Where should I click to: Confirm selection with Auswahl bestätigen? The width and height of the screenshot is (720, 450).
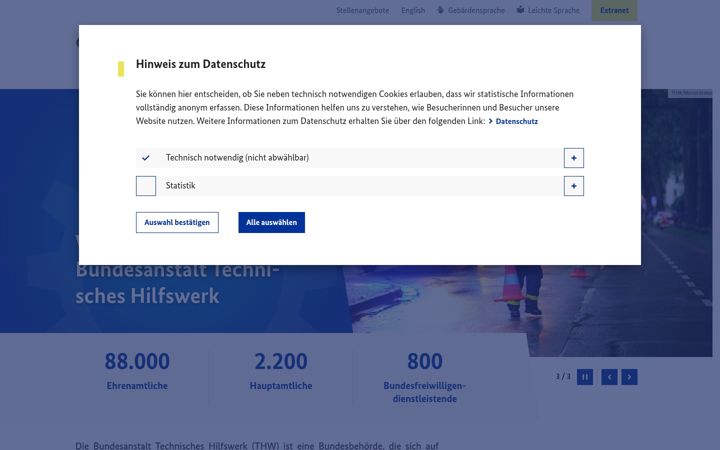[x=177, y=222]
